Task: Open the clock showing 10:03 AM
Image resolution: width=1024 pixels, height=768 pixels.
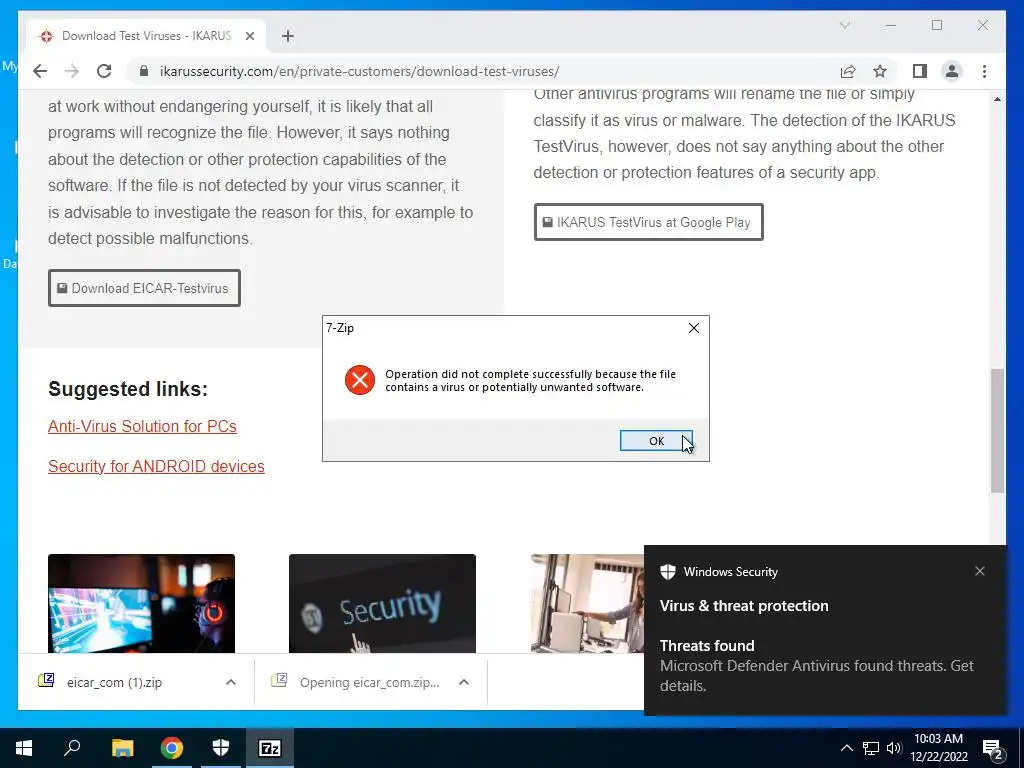Action: [x=938, y=748]
